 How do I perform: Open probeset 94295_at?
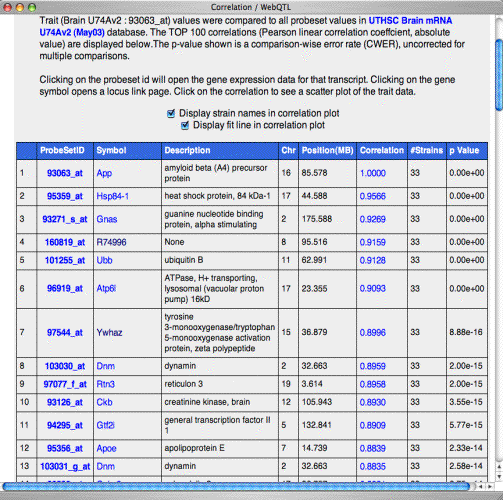pyautogui.click(x=65, y=425)
